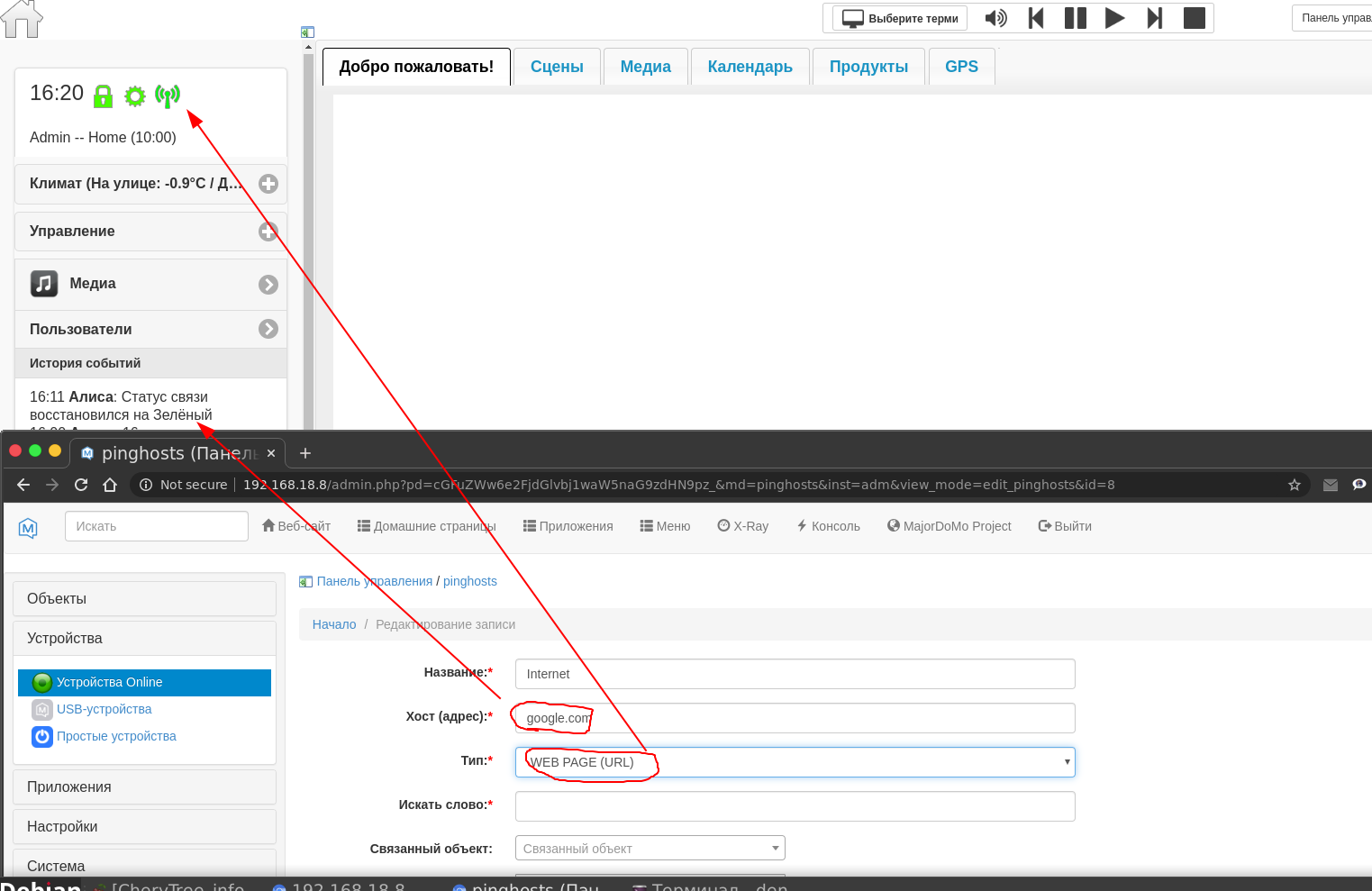Follow the Начало breadcrumb link
The width and height of the screenshot is (1372, 891).
click(333, 624)
